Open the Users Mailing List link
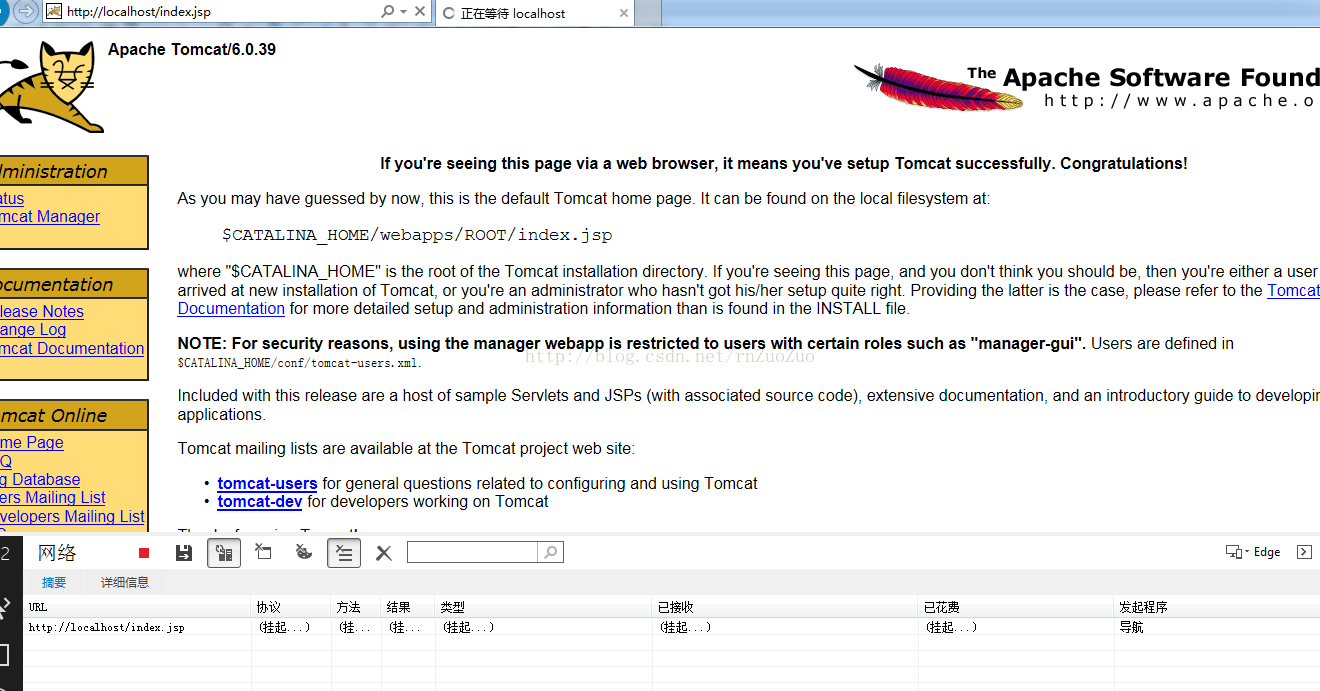Screen dimensions: 1320x691 click(x=53, y=497)
